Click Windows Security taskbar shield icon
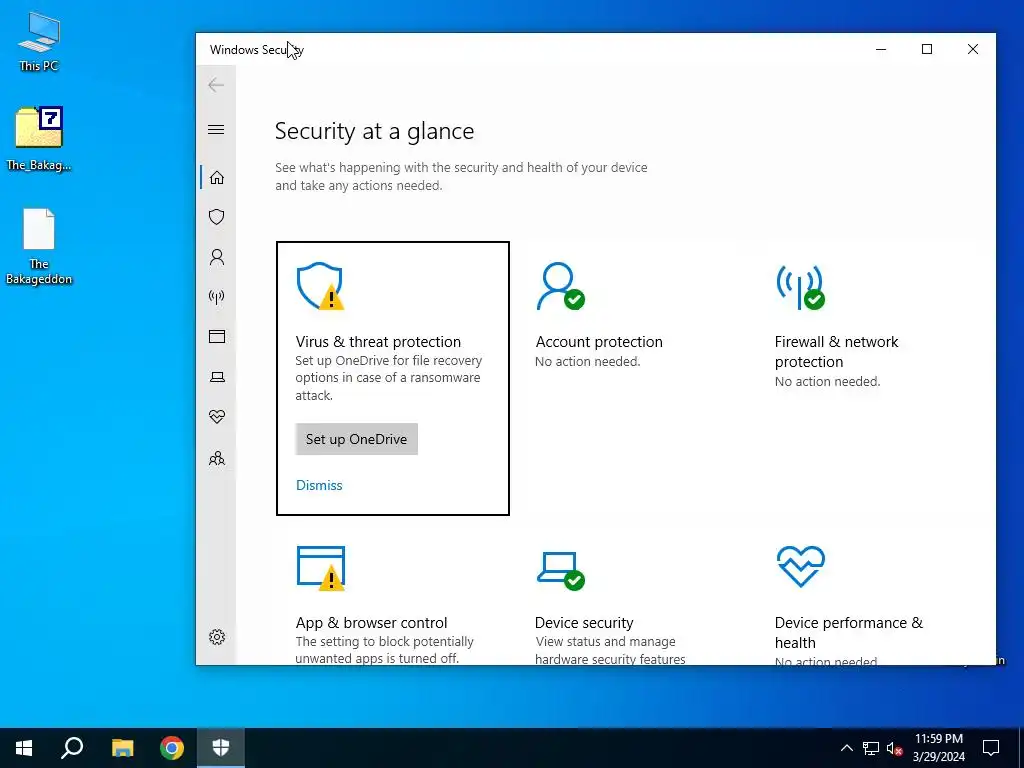The width and height of the screenshot is (1024, 768). [221, 748]
